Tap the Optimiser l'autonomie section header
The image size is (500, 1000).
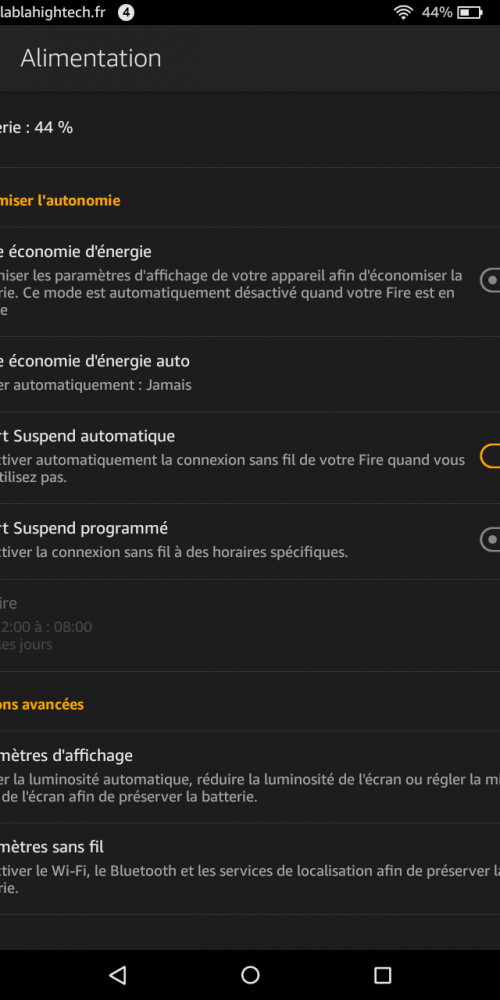pos(60,200)
